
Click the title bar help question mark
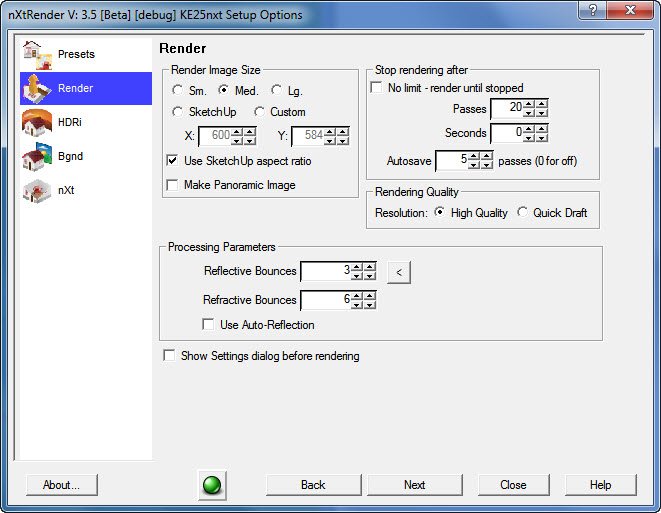(x=593, y=10)
